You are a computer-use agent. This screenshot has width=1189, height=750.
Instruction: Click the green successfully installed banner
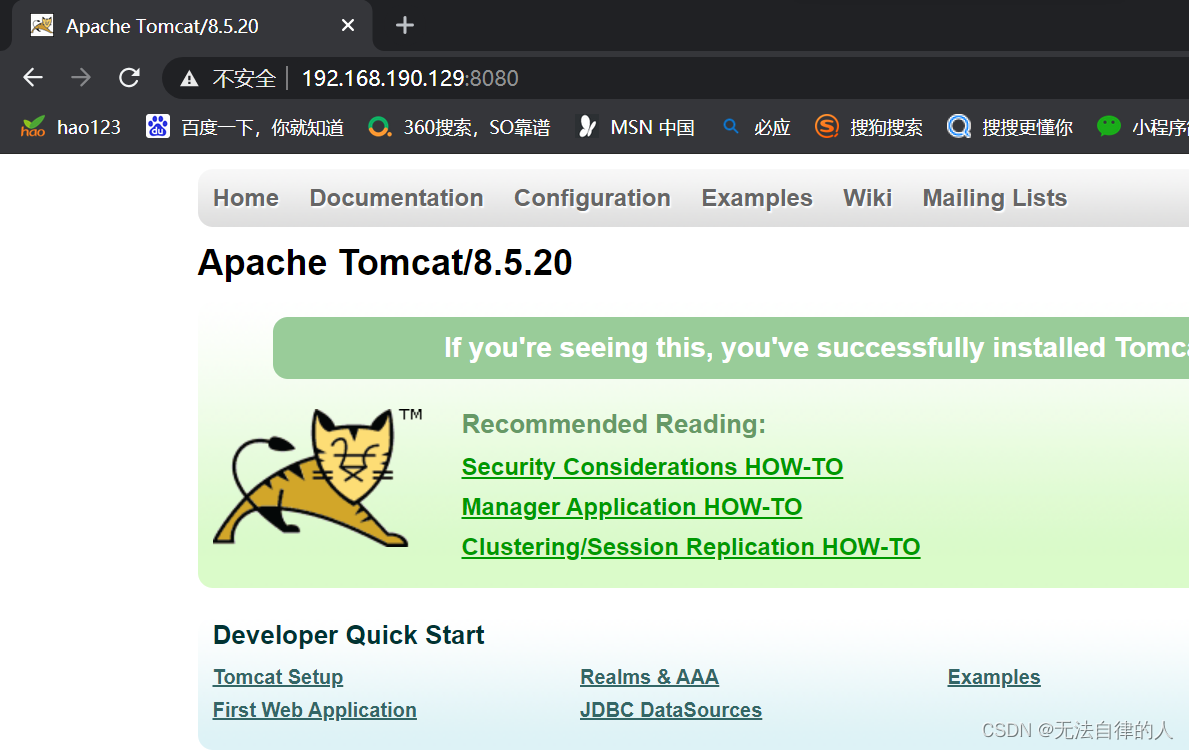click(x=731, y=348)
